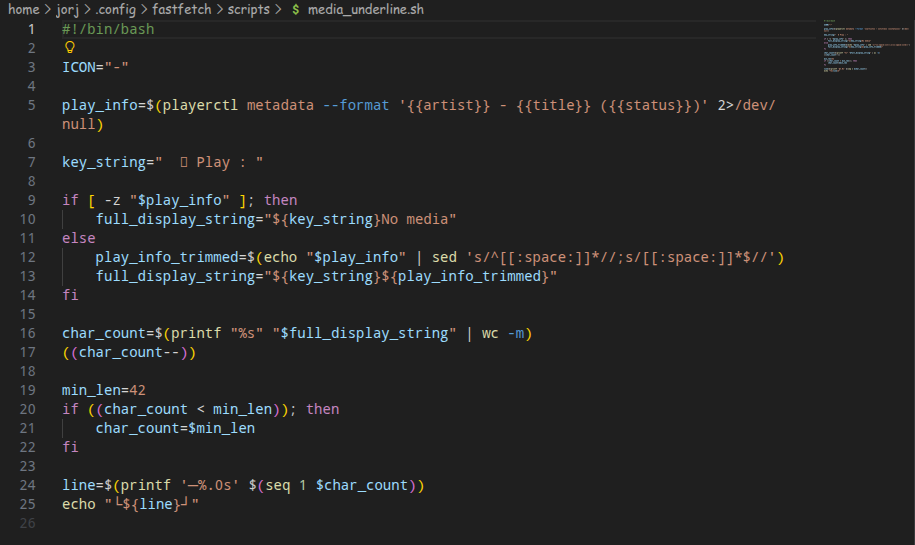Click the shell file icon in breadcrumb

pos(296,10)
